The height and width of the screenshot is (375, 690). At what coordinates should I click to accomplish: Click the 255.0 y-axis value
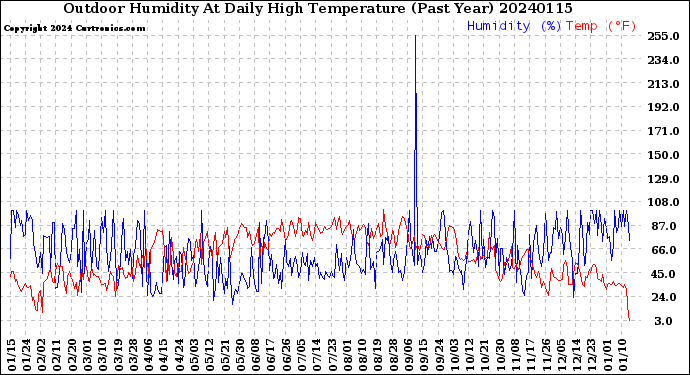[663, 36]
